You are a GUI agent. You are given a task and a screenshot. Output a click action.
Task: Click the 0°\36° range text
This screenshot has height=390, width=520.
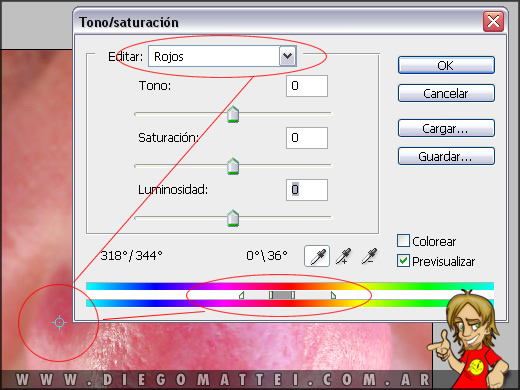click(267, 256)
